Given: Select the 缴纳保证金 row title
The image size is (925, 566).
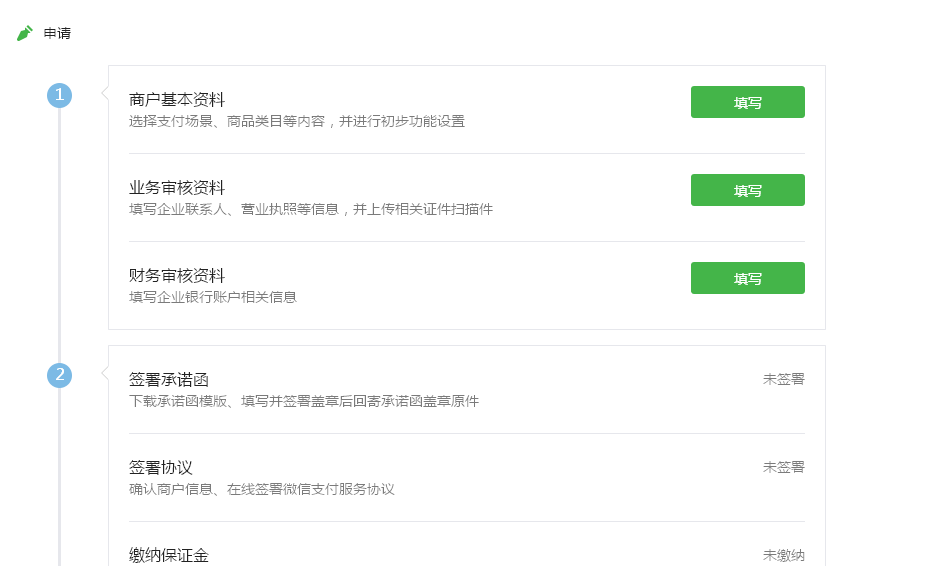Looking at the screenshot, I should 169,555.
